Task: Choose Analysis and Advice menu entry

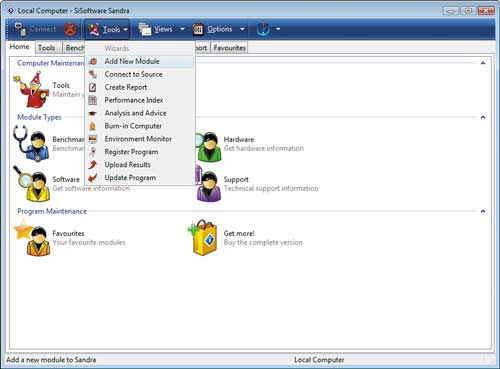Action: [140, 113]
